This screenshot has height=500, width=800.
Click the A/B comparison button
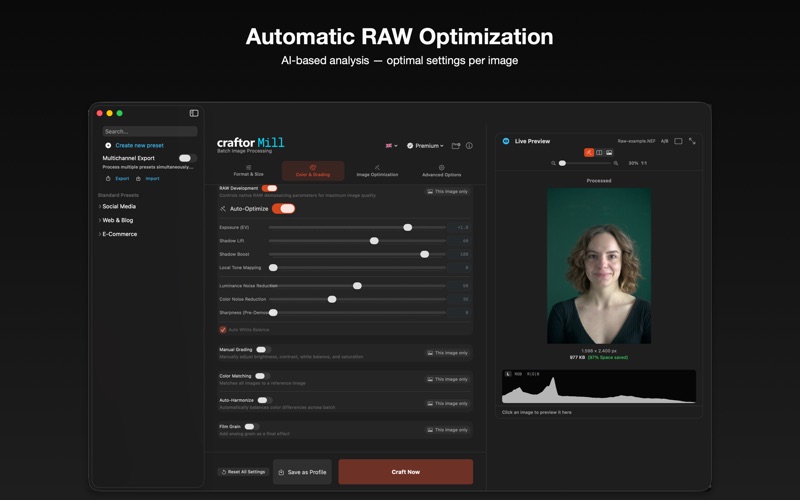(664, 141)
